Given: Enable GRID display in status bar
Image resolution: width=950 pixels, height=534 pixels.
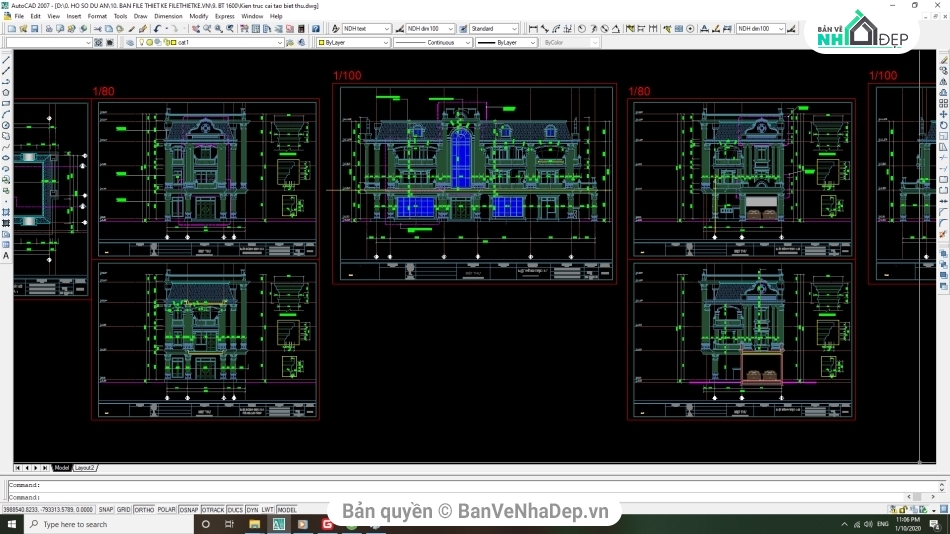Looking at the screenshot, I should click(x=123, y=510).
